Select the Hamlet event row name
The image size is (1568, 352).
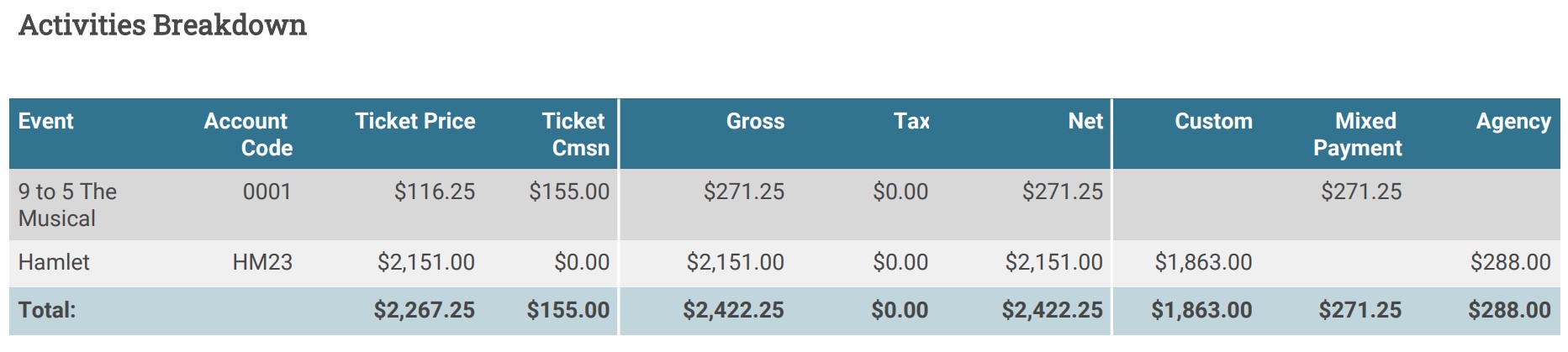coord(54,262)
